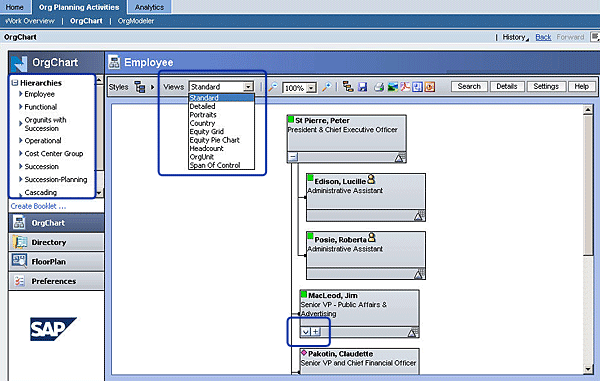The image size is (600, 381).
Task: Expand MacLeod, Jim node with plus
Action: (316, 332)
